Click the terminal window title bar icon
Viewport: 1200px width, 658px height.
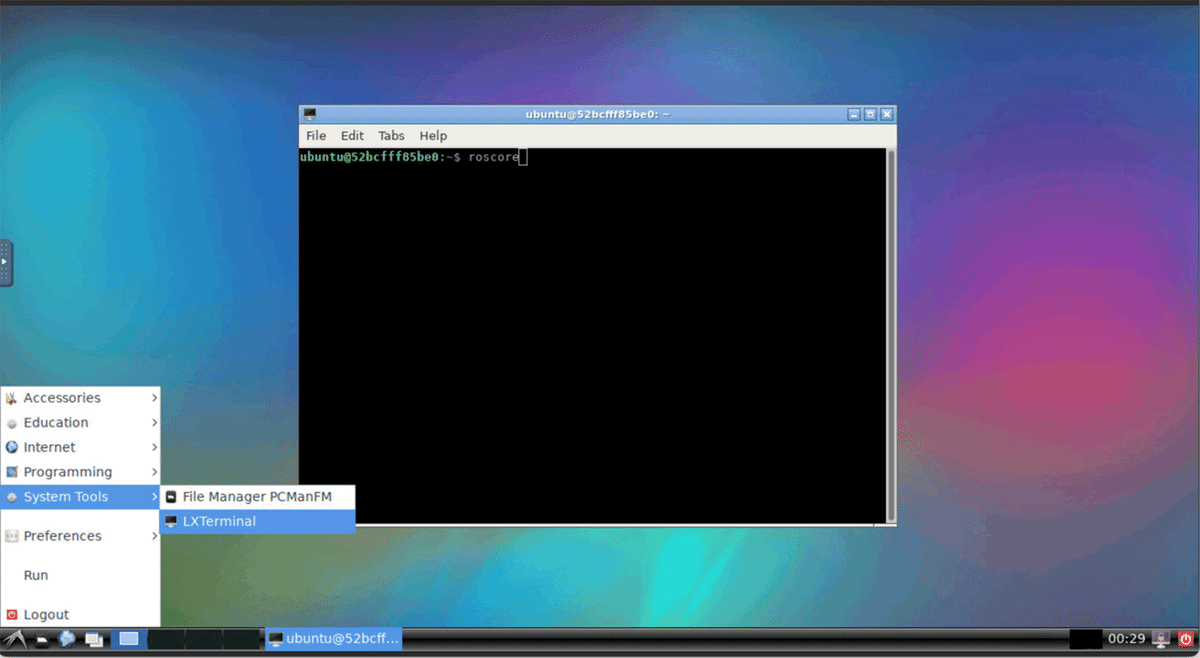[310, 114]
